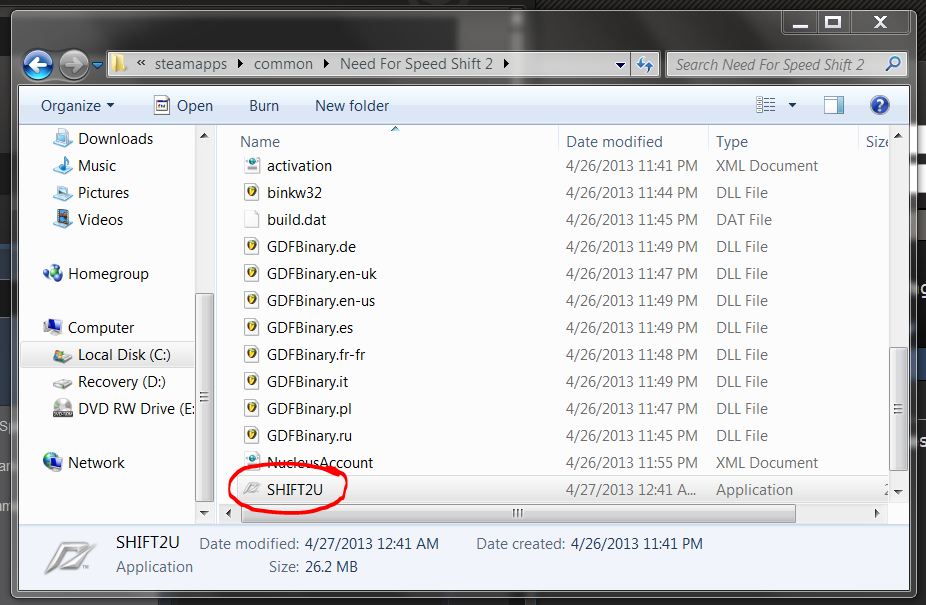Click the navigation pane scrollbar thumb

204,396
